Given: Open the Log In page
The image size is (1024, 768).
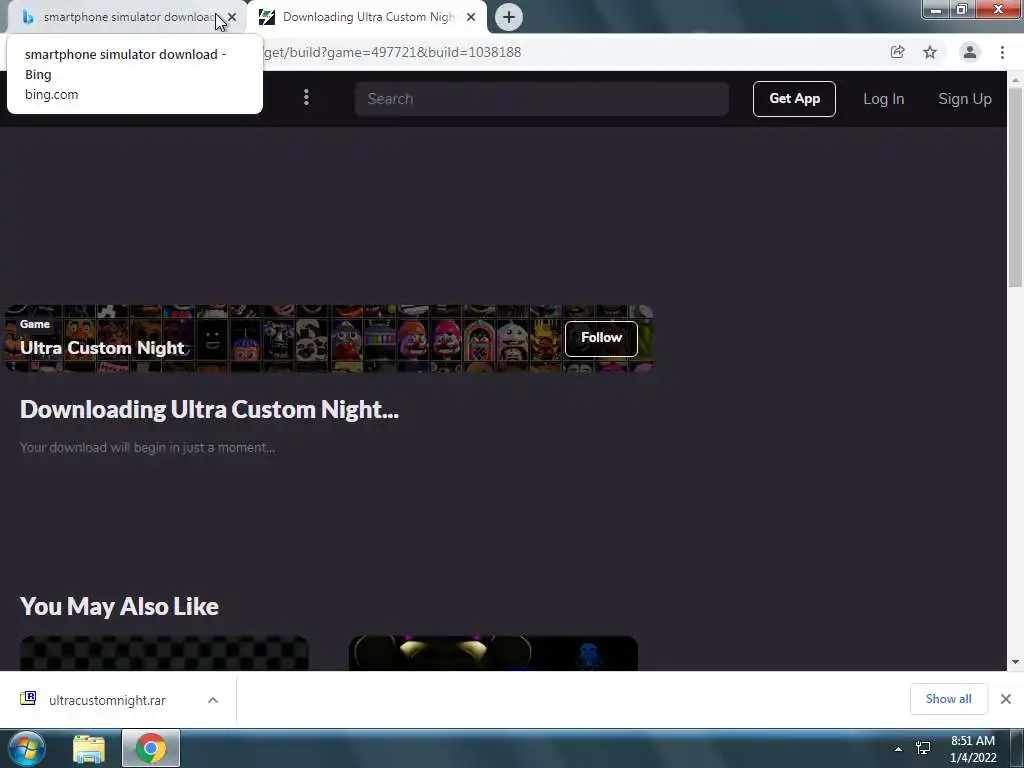Looking at the screenshot, I should [884, 99].
